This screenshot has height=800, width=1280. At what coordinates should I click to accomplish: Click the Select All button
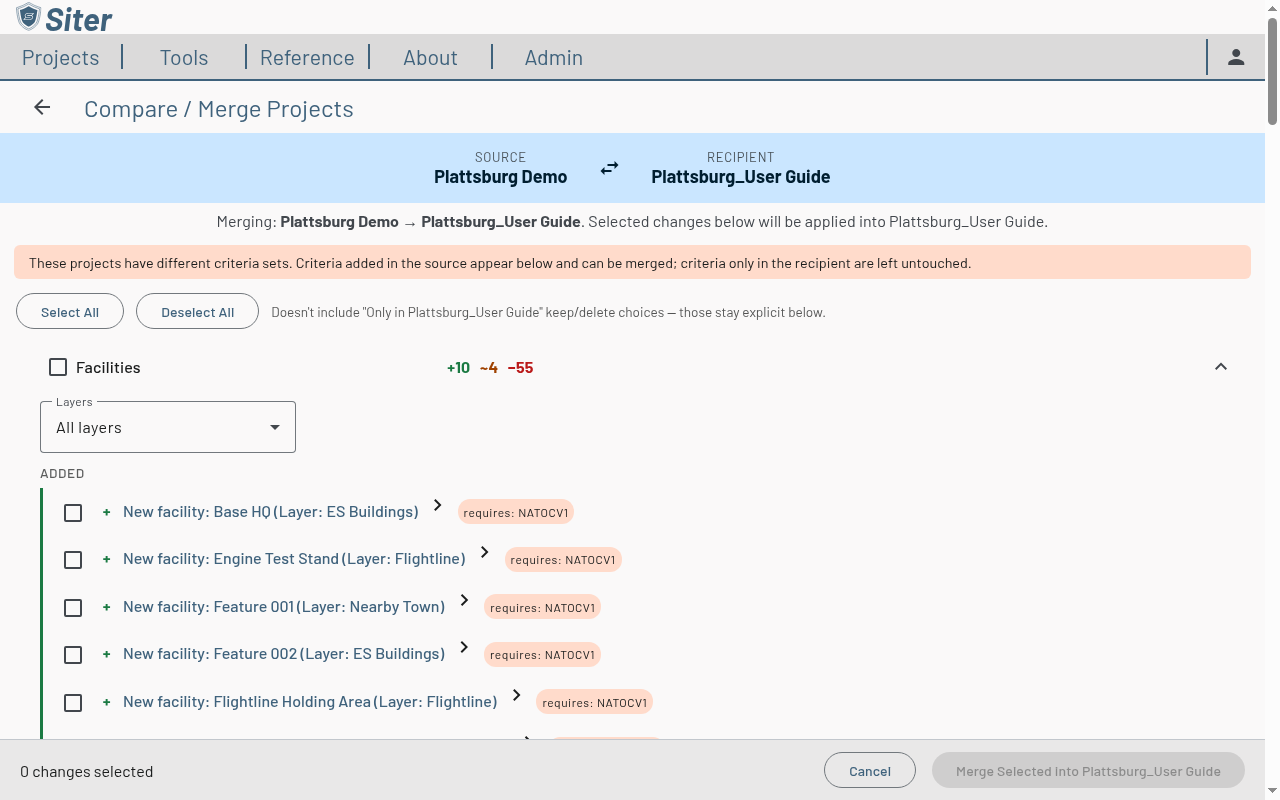[x=70, y=312]
